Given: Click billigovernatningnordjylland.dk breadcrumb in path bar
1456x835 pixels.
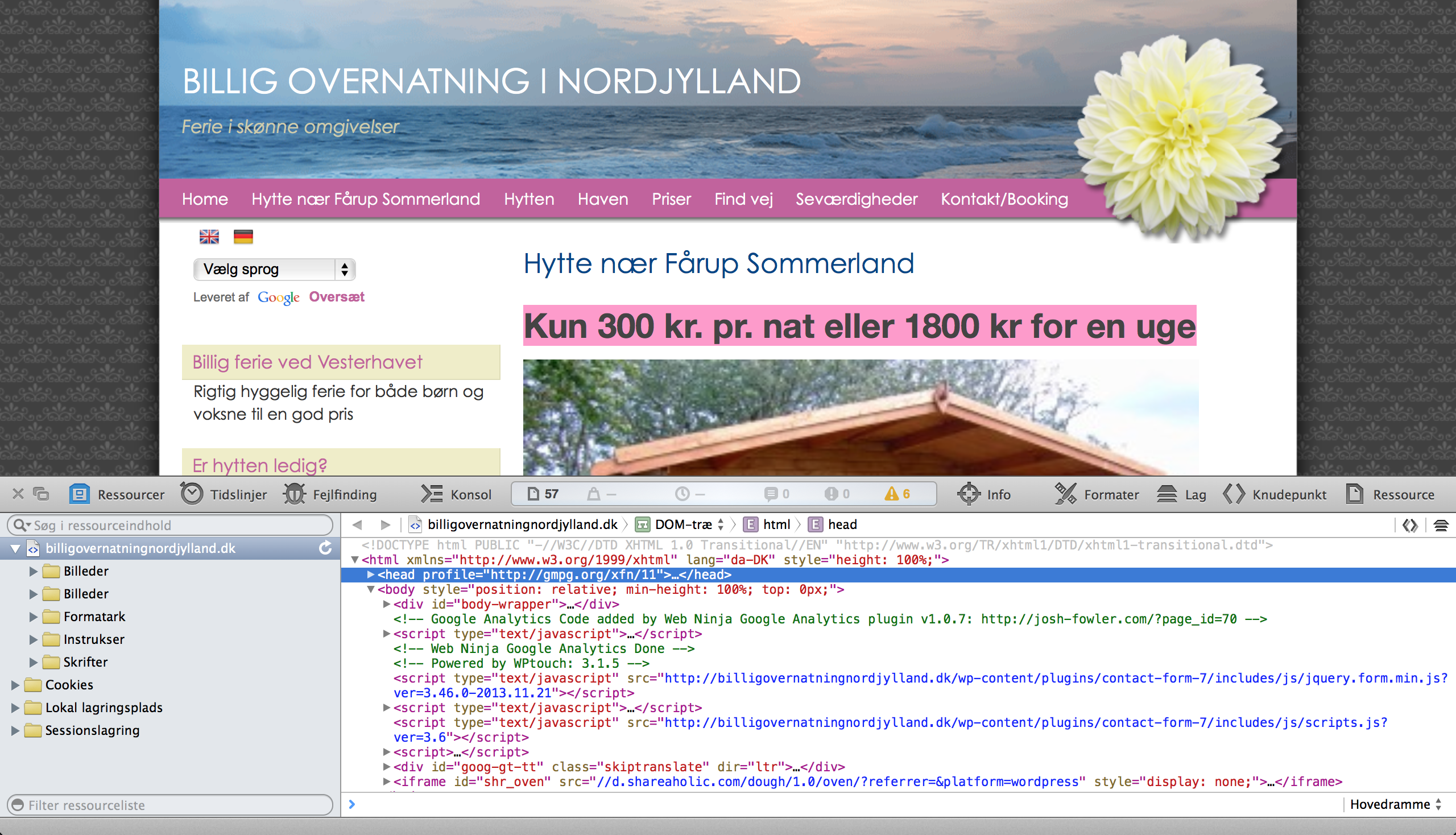Looking at the screenshot, I should pos(514,524).
